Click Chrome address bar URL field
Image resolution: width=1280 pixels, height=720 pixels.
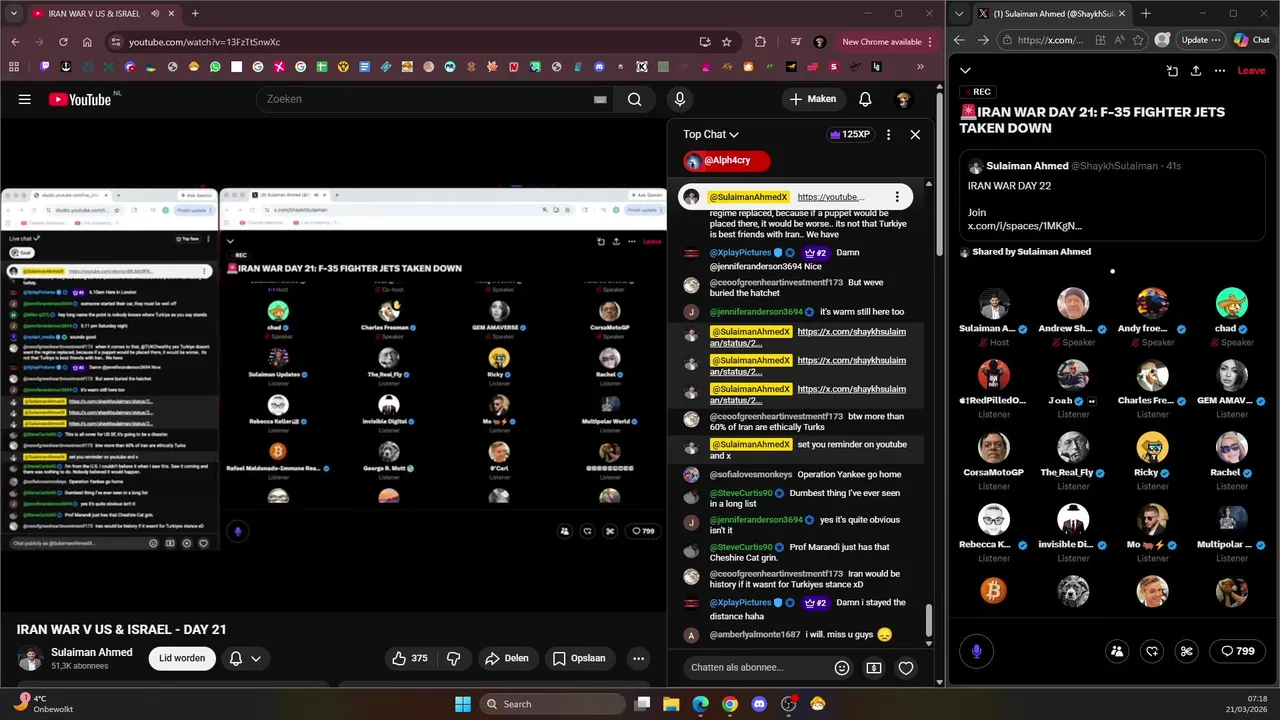400,42
